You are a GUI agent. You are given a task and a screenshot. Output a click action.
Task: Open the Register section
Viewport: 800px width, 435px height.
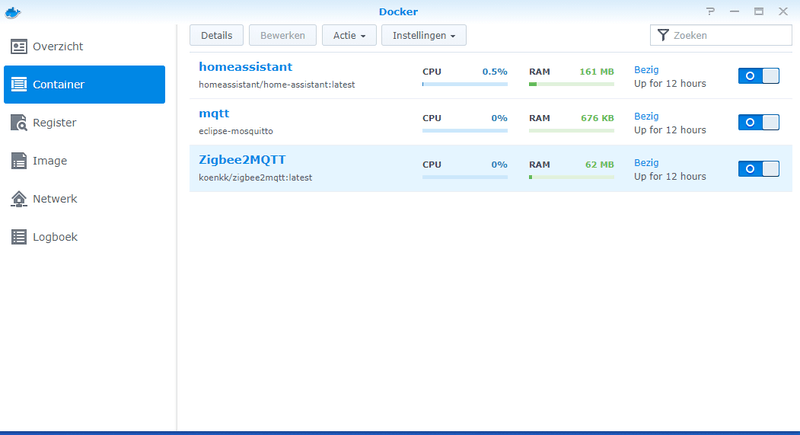pos(54,123)
